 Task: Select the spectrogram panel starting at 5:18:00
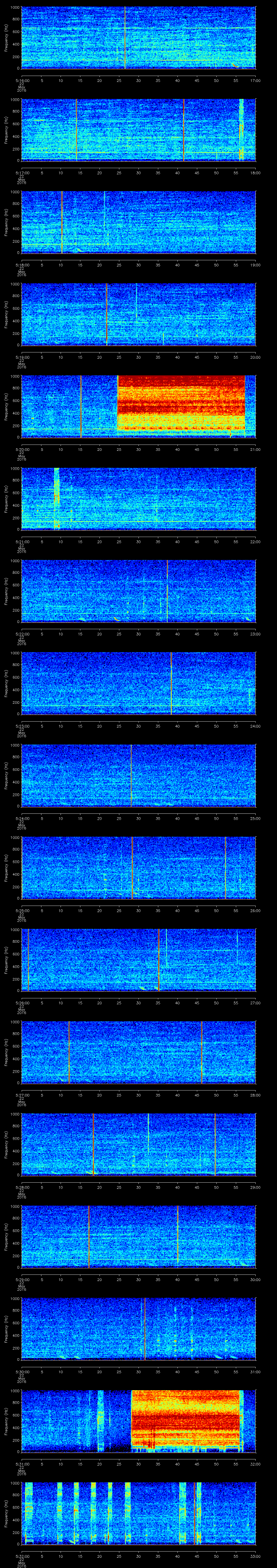pyautogui.click(x=139, y=222)
